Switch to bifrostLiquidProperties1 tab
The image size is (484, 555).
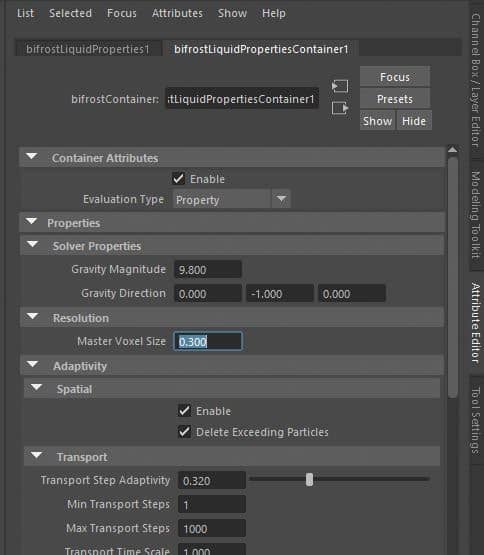88,49
